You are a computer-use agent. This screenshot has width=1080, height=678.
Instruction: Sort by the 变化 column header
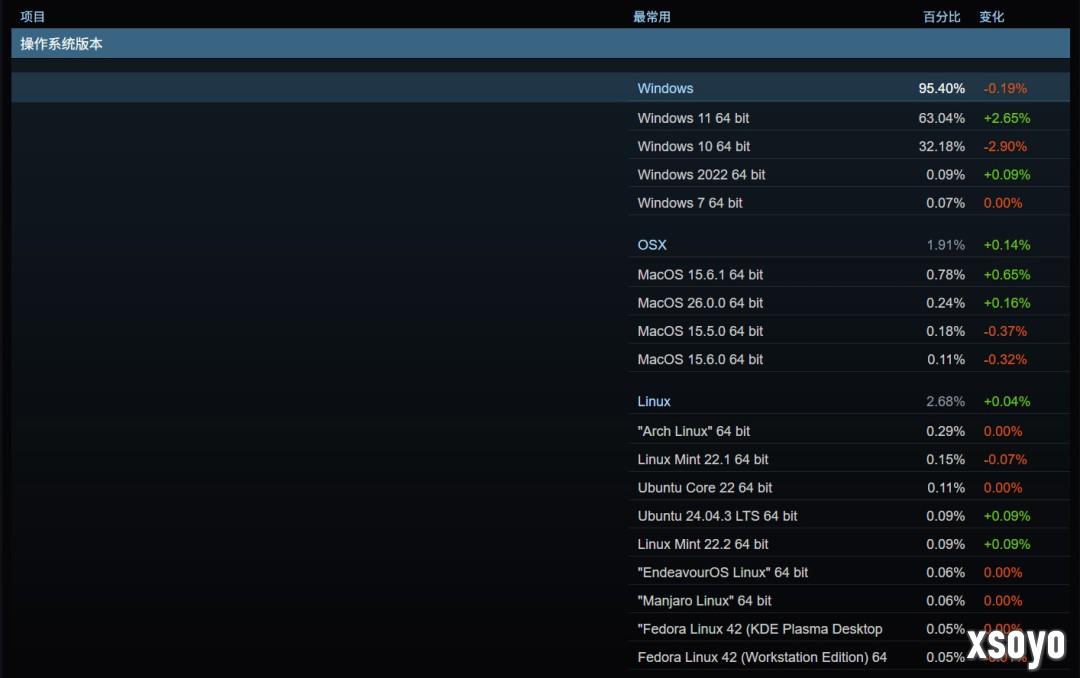[x=991, y=16]
